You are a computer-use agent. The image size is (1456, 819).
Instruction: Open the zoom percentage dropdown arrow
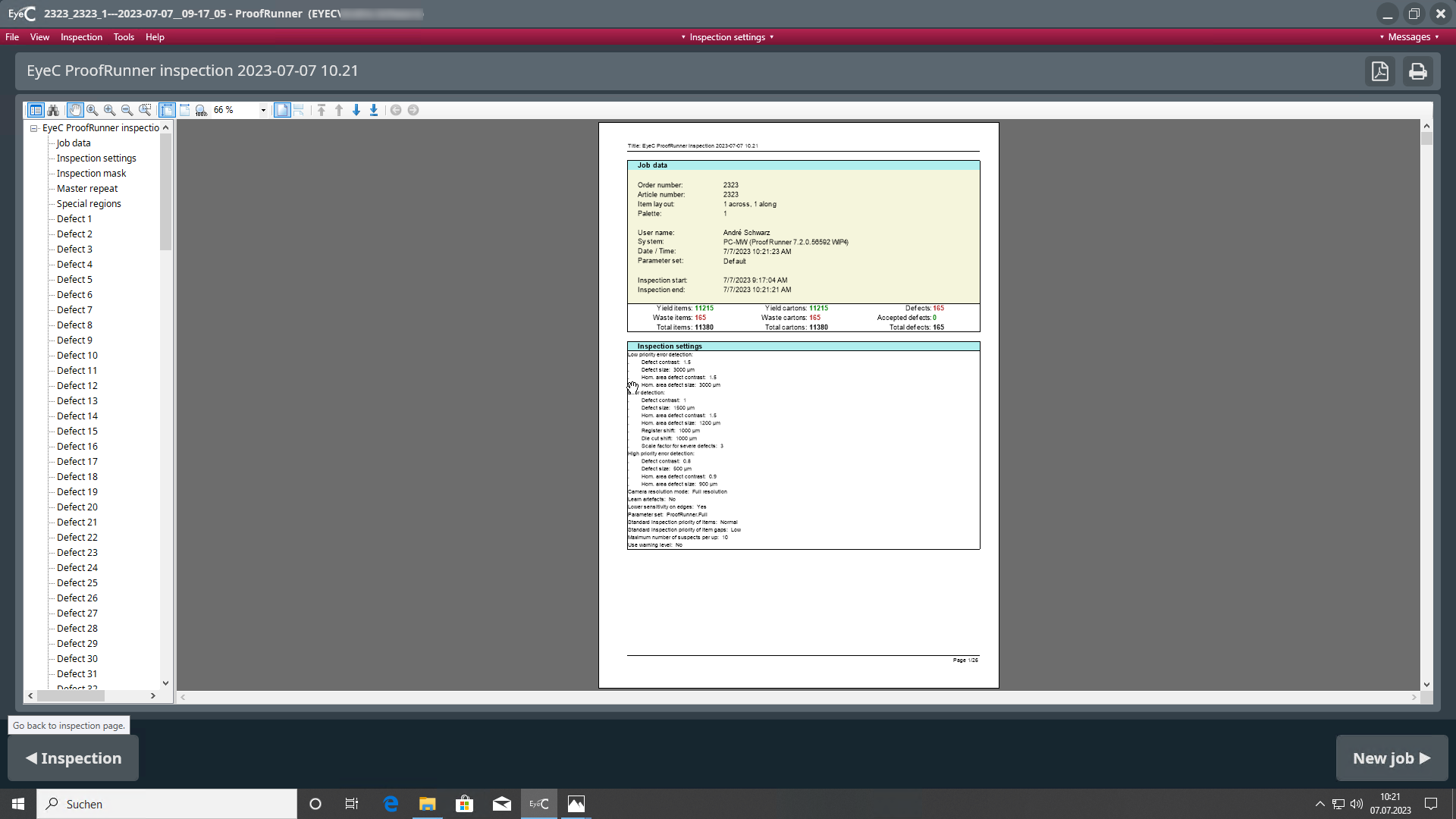pyautogui.click(x=263, y=111)
